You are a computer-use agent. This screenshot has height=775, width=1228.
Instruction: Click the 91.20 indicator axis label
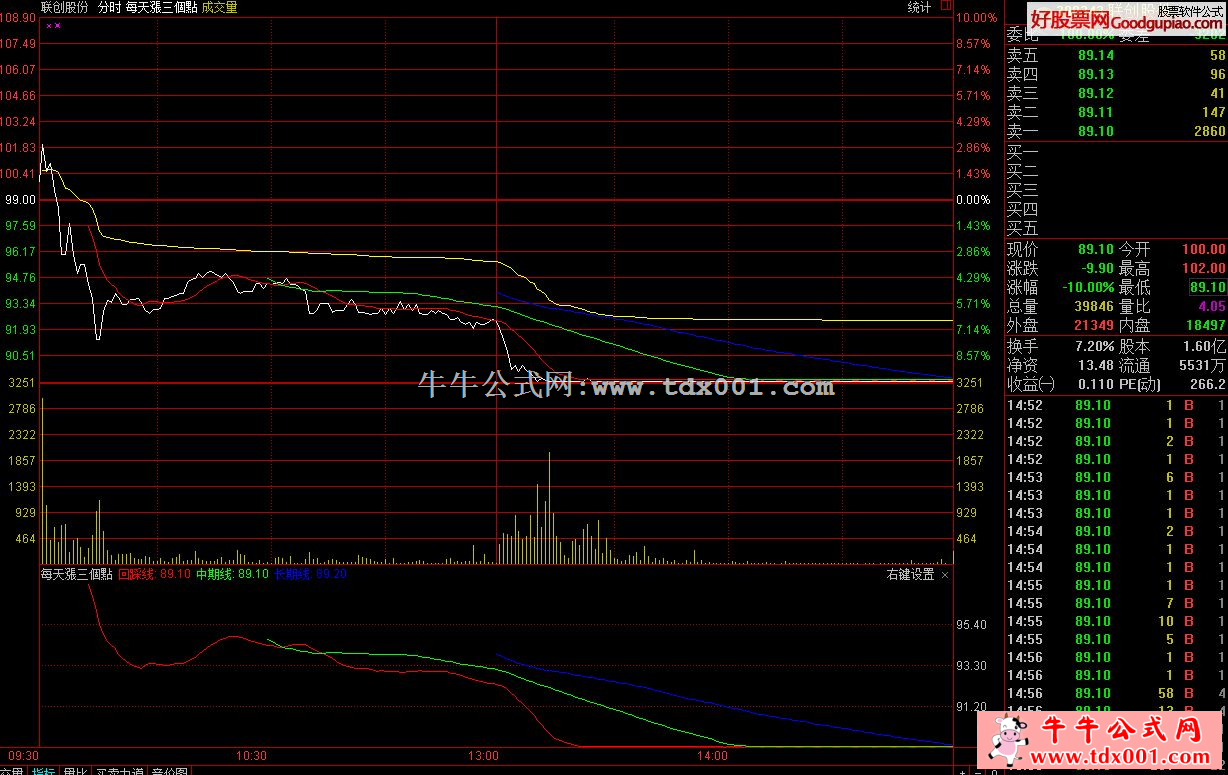(x=973, y=706)
